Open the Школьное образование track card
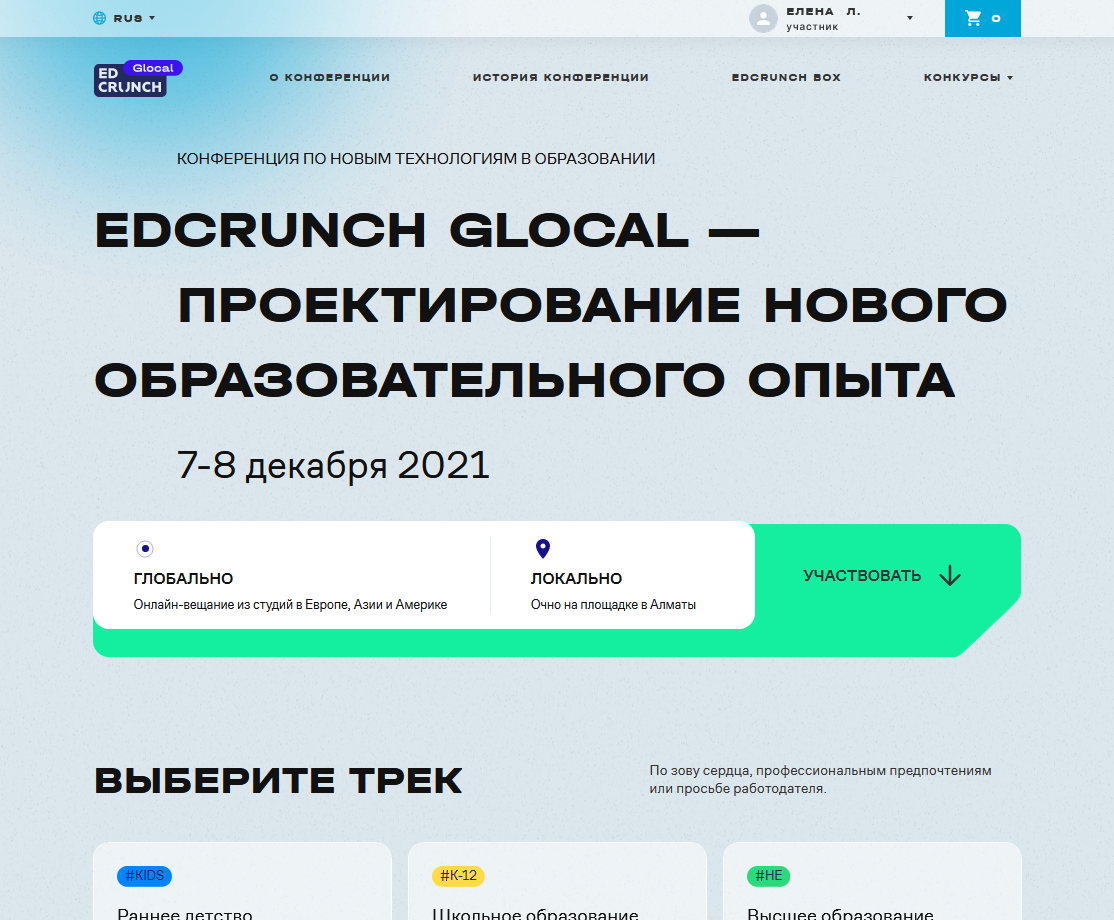Image resolution: width=1114 pixels, height=920 pixels. pyautogui.click(x=557, y=882)
